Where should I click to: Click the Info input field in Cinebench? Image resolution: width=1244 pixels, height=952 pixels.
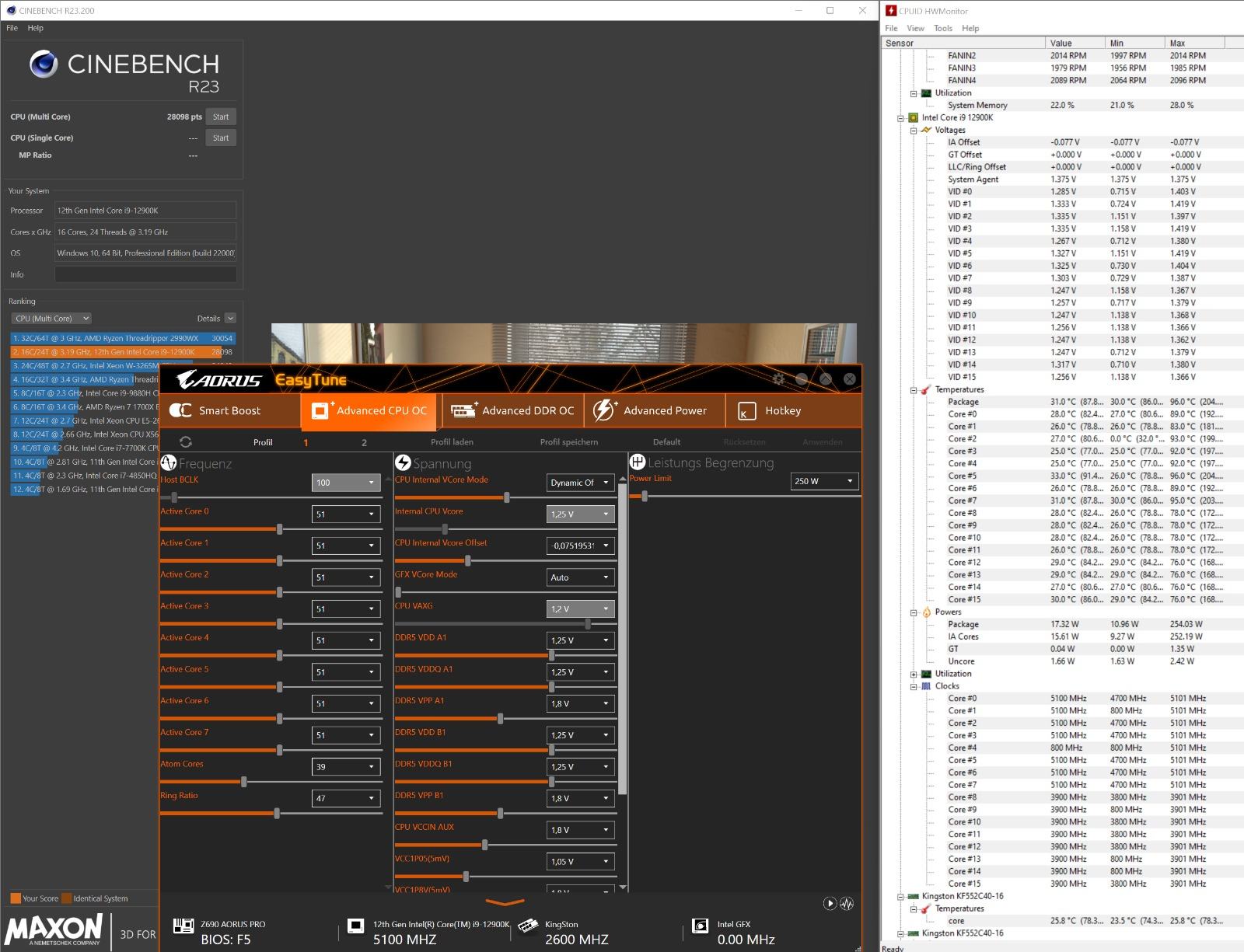(x=145, y=274)
